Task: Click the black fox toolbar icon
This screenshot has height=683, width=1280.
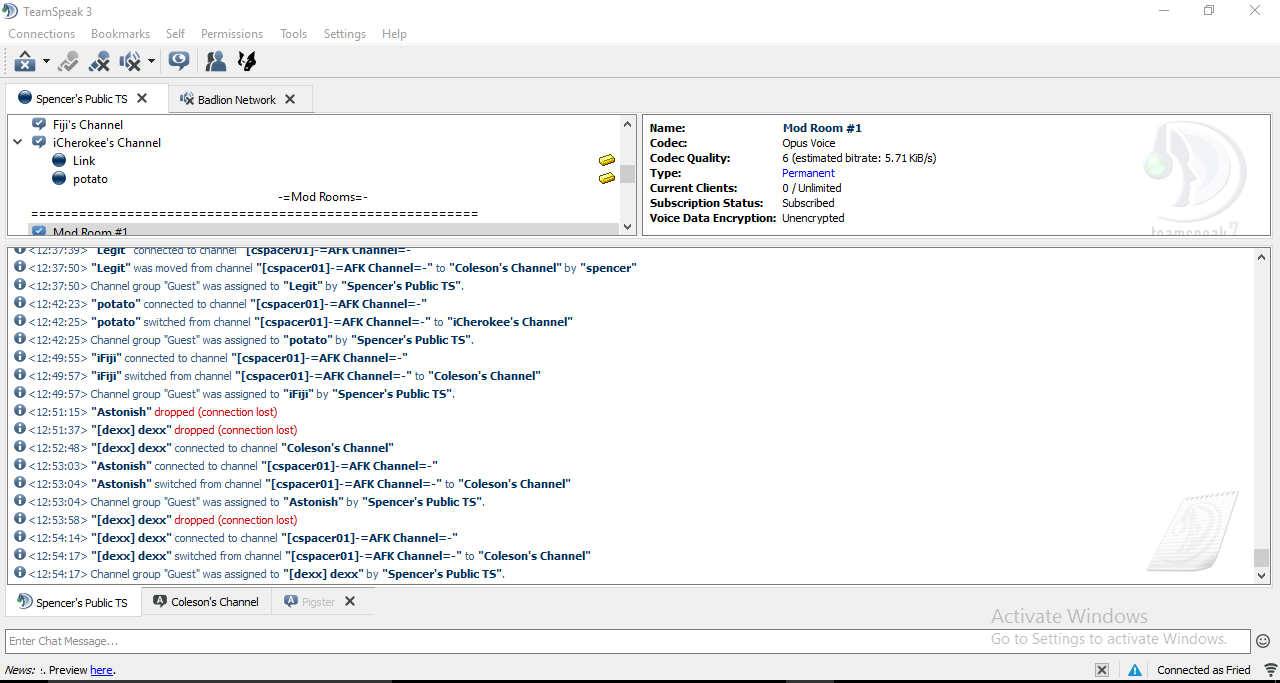Action: (x=247, y=62)
